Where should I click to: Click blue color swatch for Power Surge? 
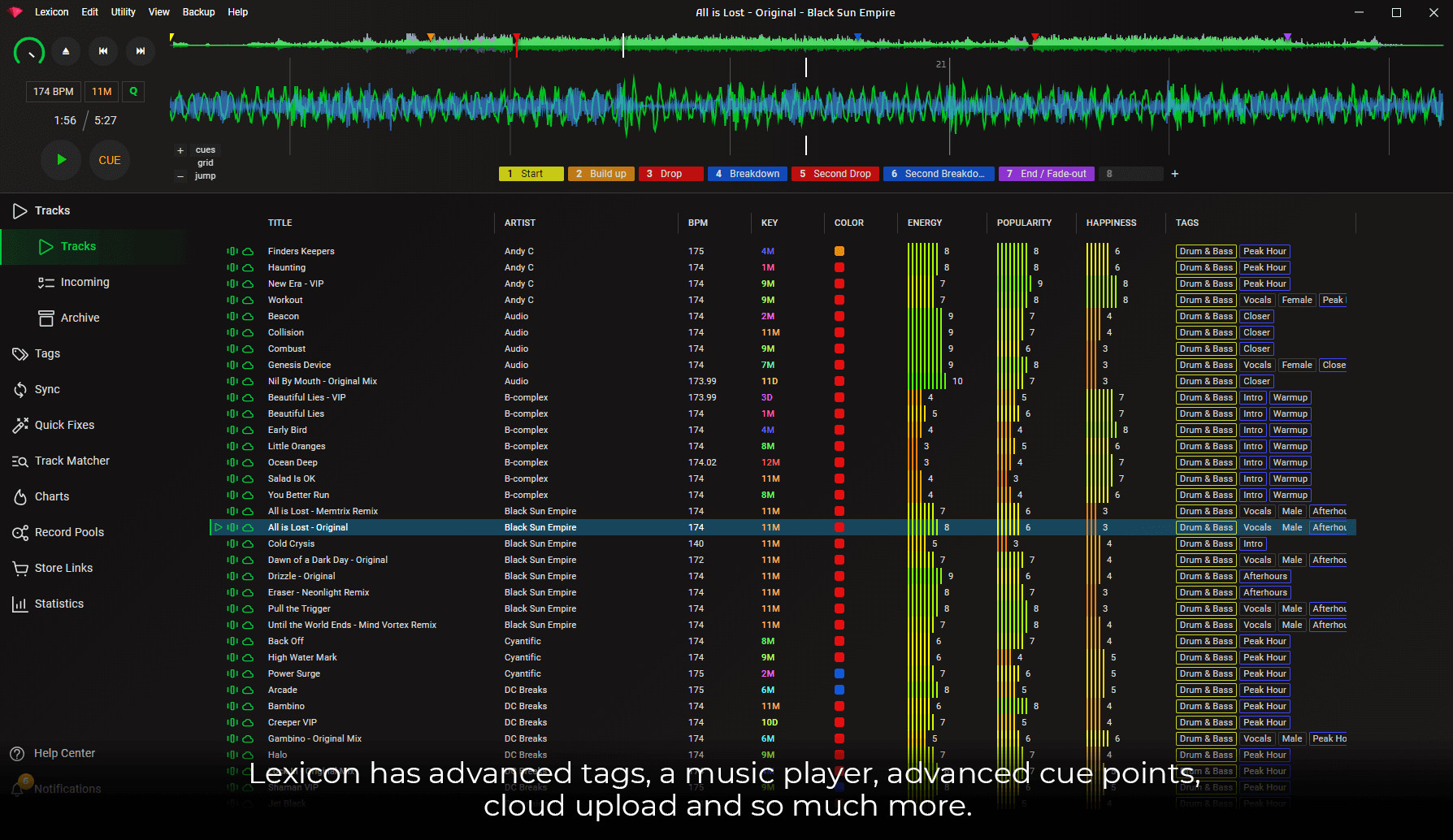[839, 673]
